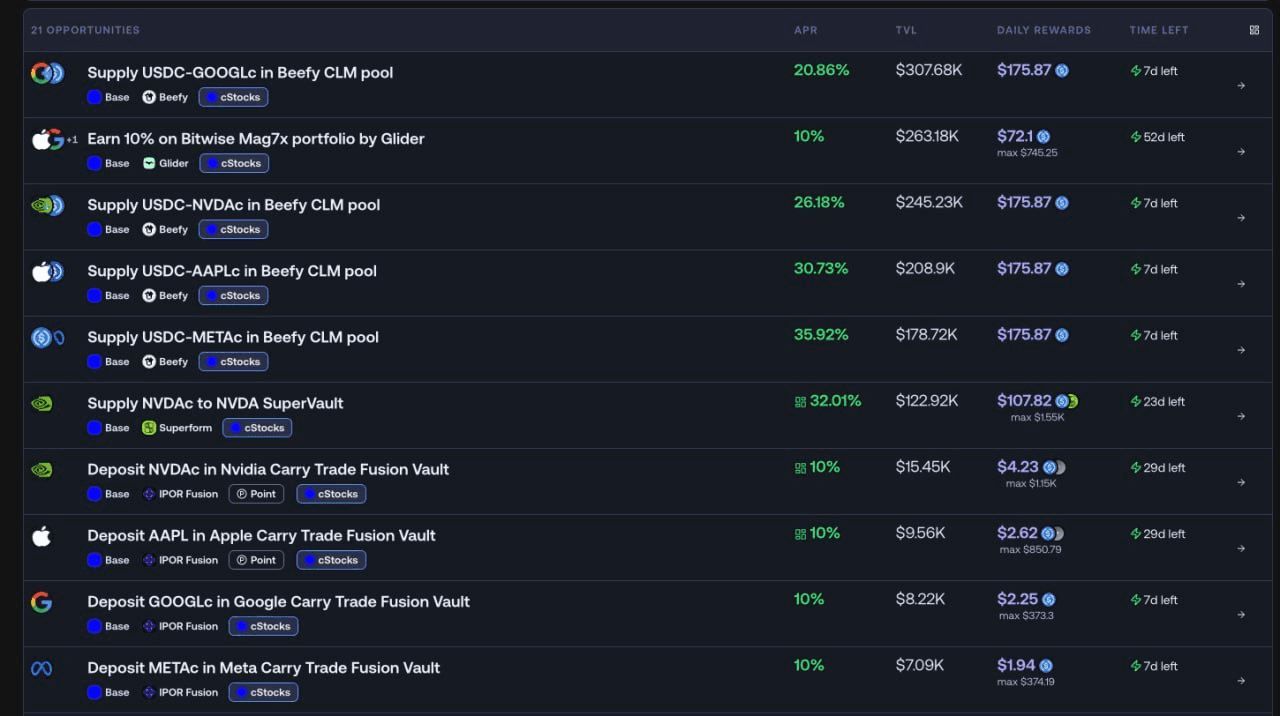The image size is (1280, 716).
Task: Click Beefy tag in USDC-METAc row
Action: 165,362
